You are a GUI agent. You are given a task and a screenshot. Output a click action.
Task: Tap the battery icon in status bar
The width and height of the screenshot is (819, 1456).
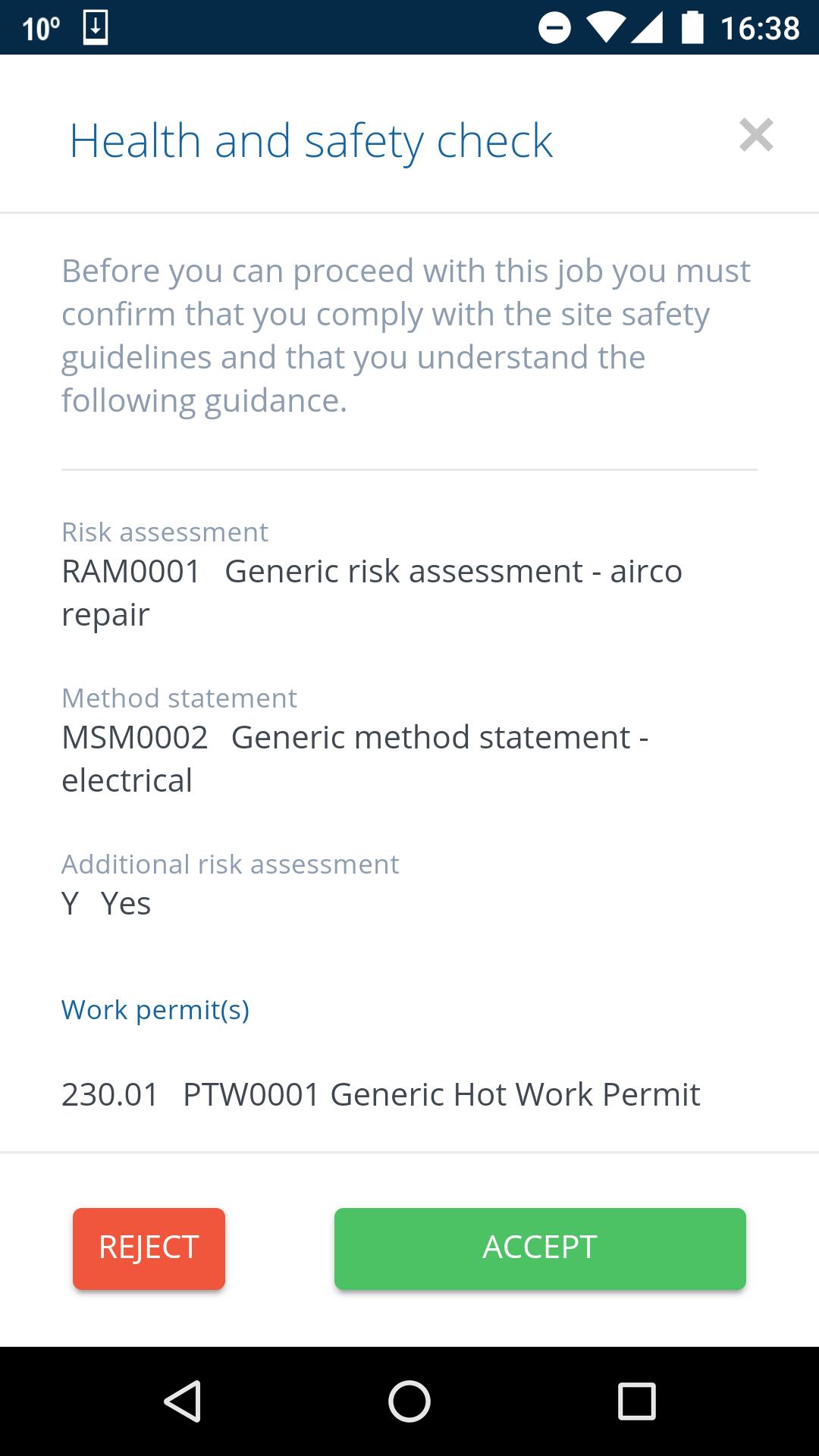click(692, 27)
